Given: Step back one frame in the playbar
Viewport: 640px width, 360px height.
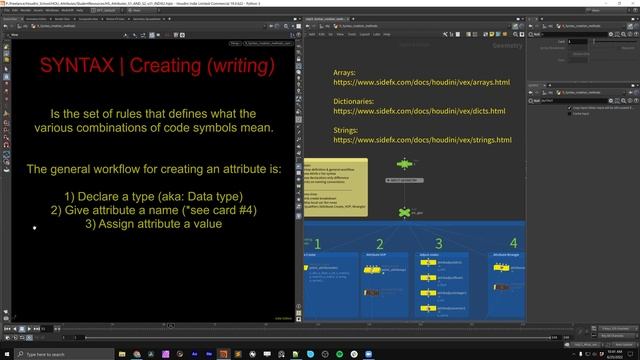Looking at the screenshot, I should 15,329.
